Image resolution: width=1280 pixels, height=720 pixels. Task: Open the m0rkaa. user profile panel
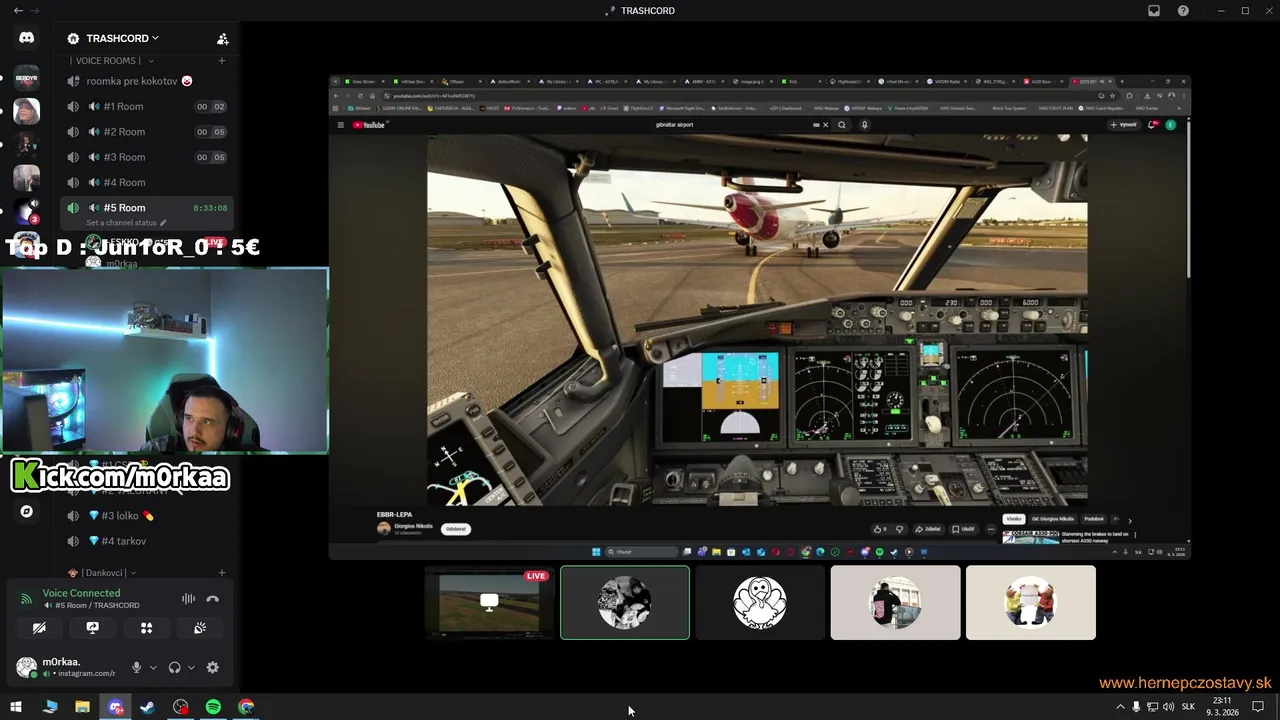[x=68, y=667]
